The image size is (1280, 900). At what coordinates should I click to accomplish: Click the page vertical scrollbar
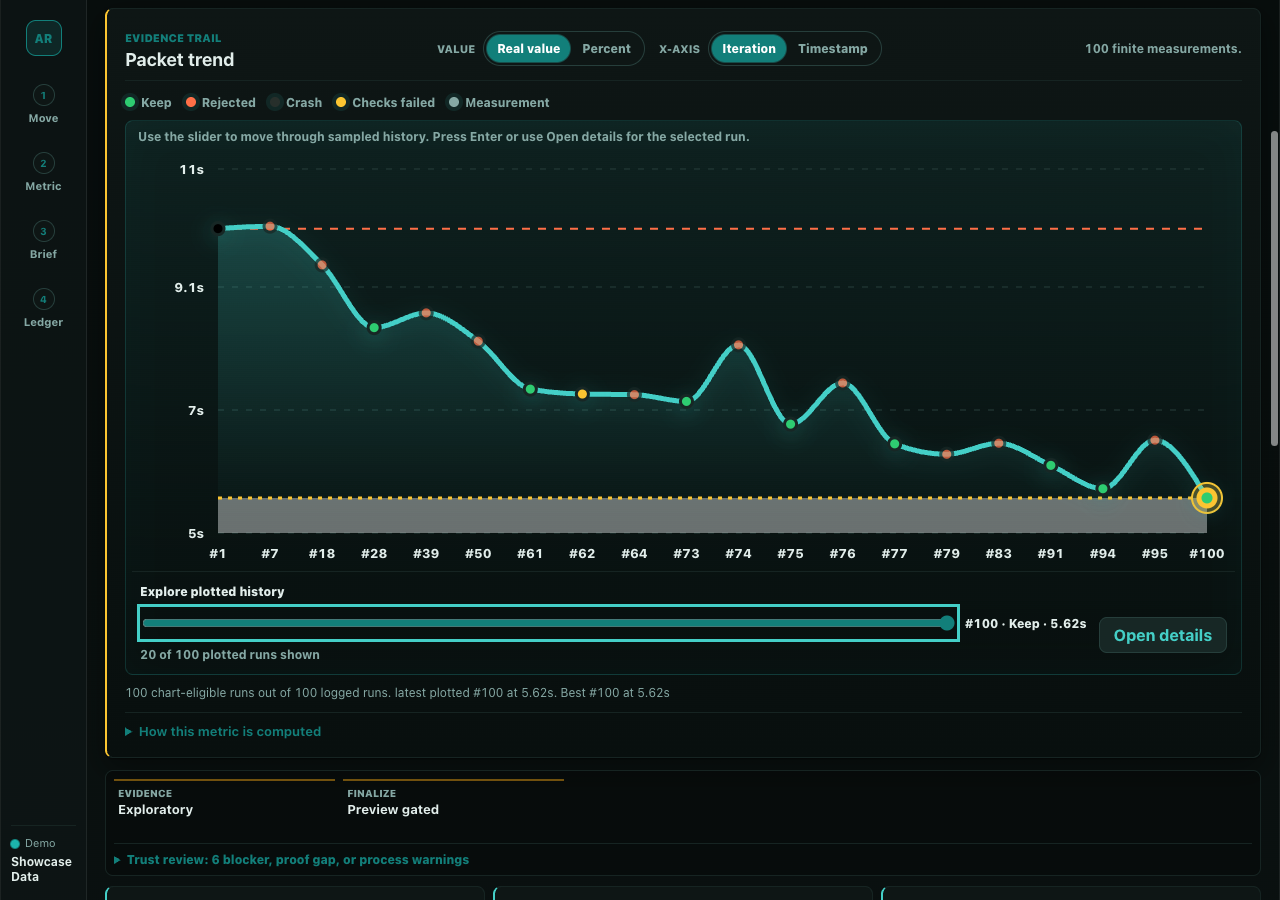1274,288
